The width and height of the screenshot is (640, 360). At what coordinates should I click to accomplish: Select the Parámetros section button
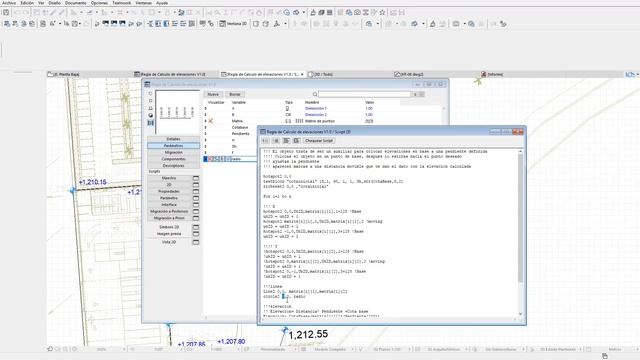tap(173, 146)
